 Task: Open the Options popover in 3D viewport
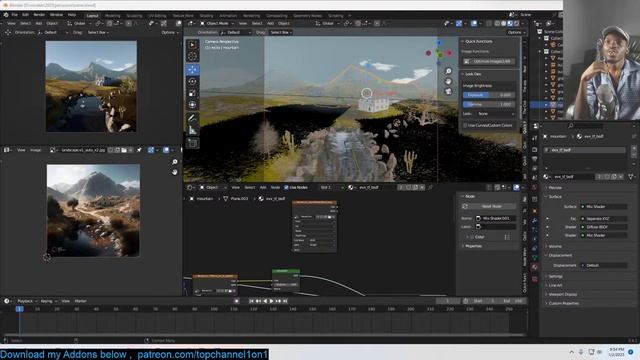516,32
